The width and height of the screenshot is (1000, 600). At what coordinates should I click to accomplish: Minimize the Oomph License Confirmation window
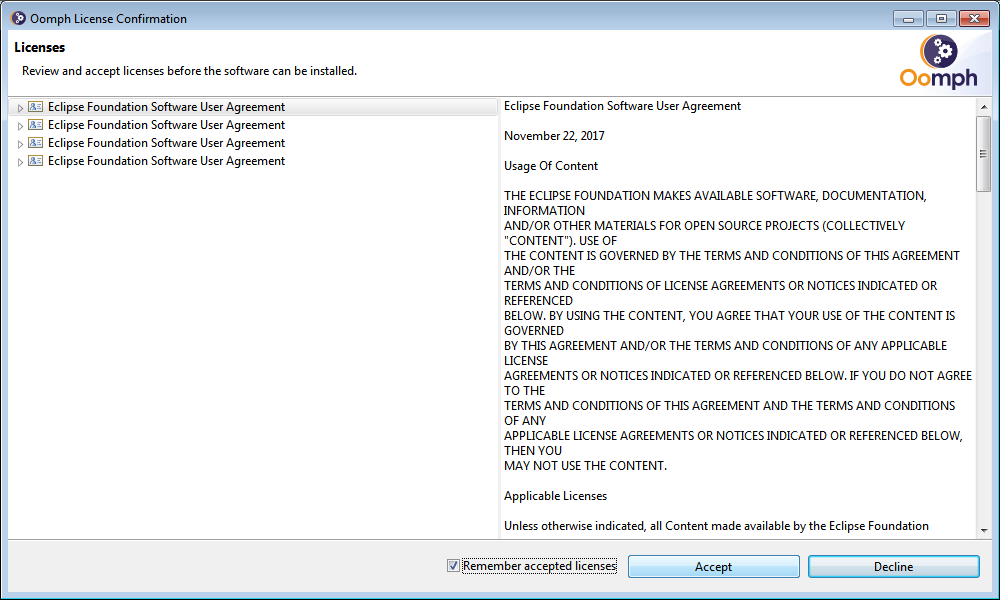908,18
